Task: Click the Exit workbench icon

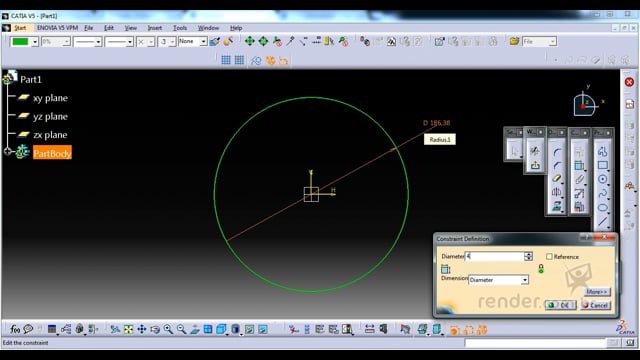Action: 535,165
